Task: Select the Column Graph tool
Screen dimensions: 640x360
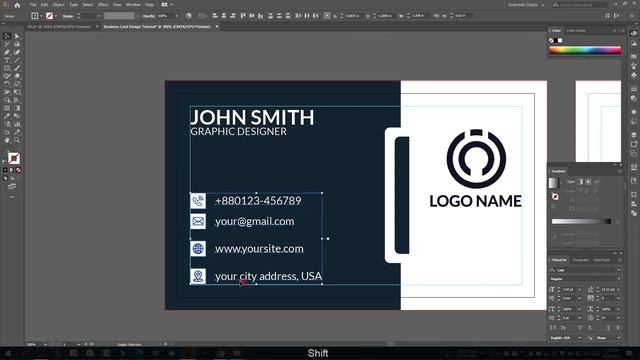Action: [17, 124]
